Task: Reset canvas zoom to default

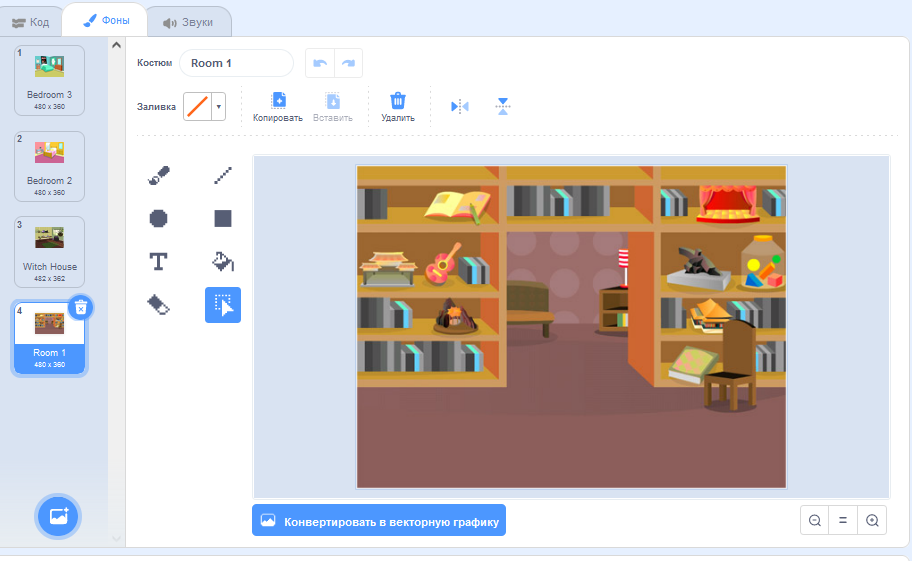Action: pyautogui.click(x=843, y=520)
